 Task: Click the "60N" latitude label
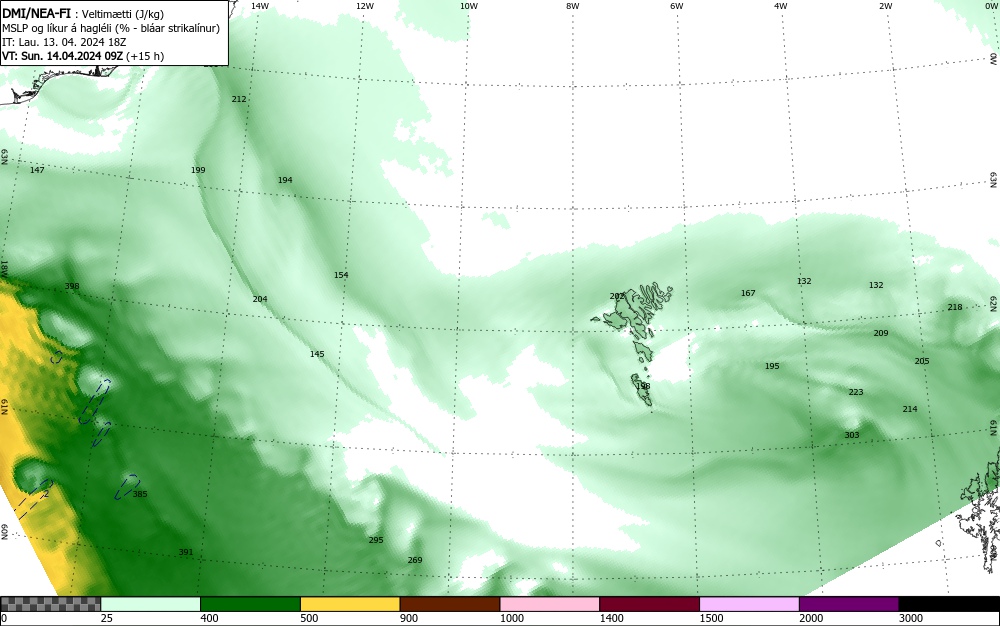click(x=4, y=532)
